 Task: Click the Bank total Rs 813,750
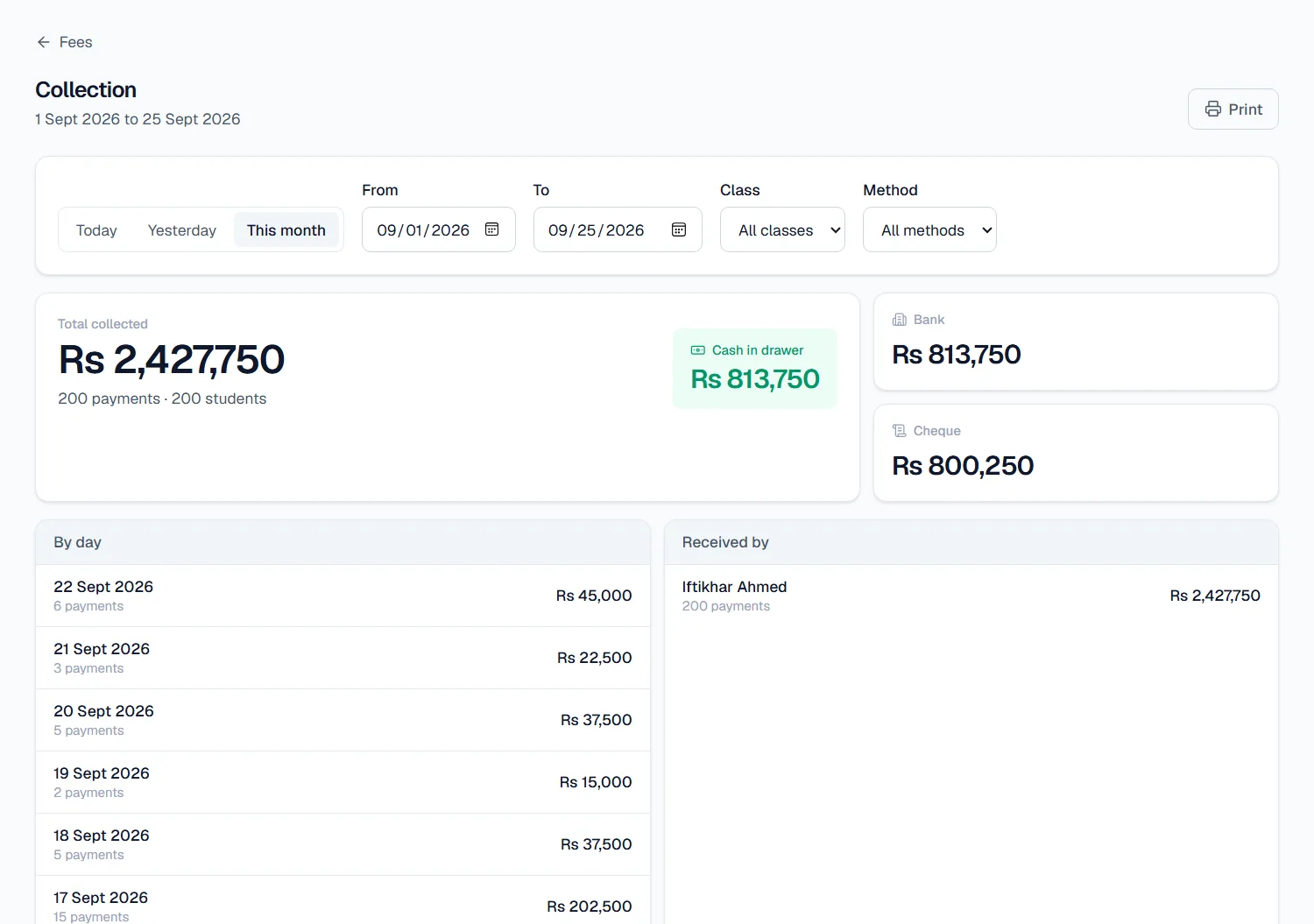pyautogui.click(x=957, y=355)
